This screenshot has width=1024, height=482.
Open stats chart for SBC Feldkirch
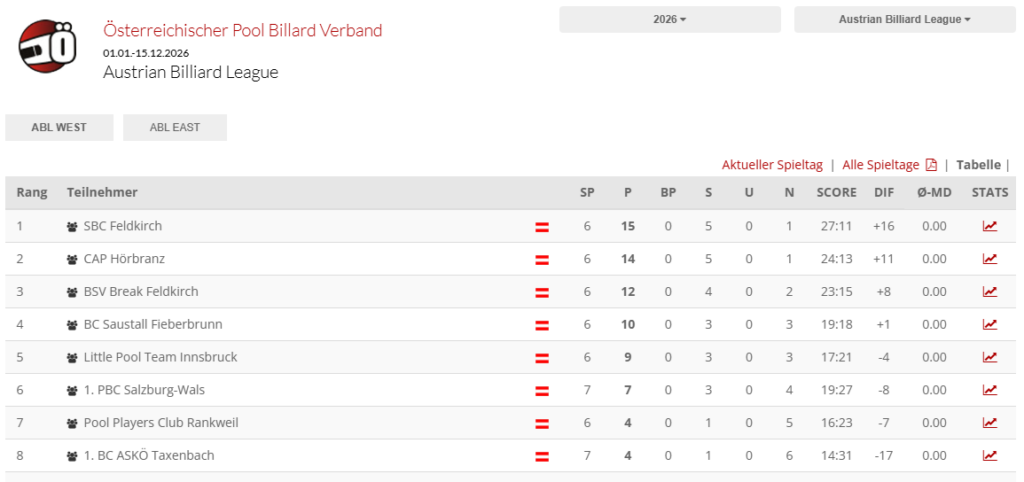[990, 226]
